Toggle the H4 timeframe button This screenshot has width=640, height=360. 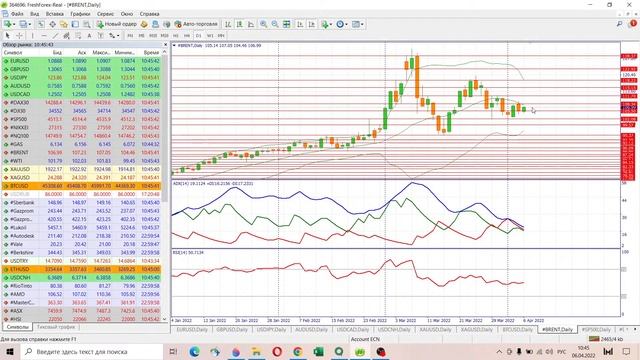coord(187,36)
